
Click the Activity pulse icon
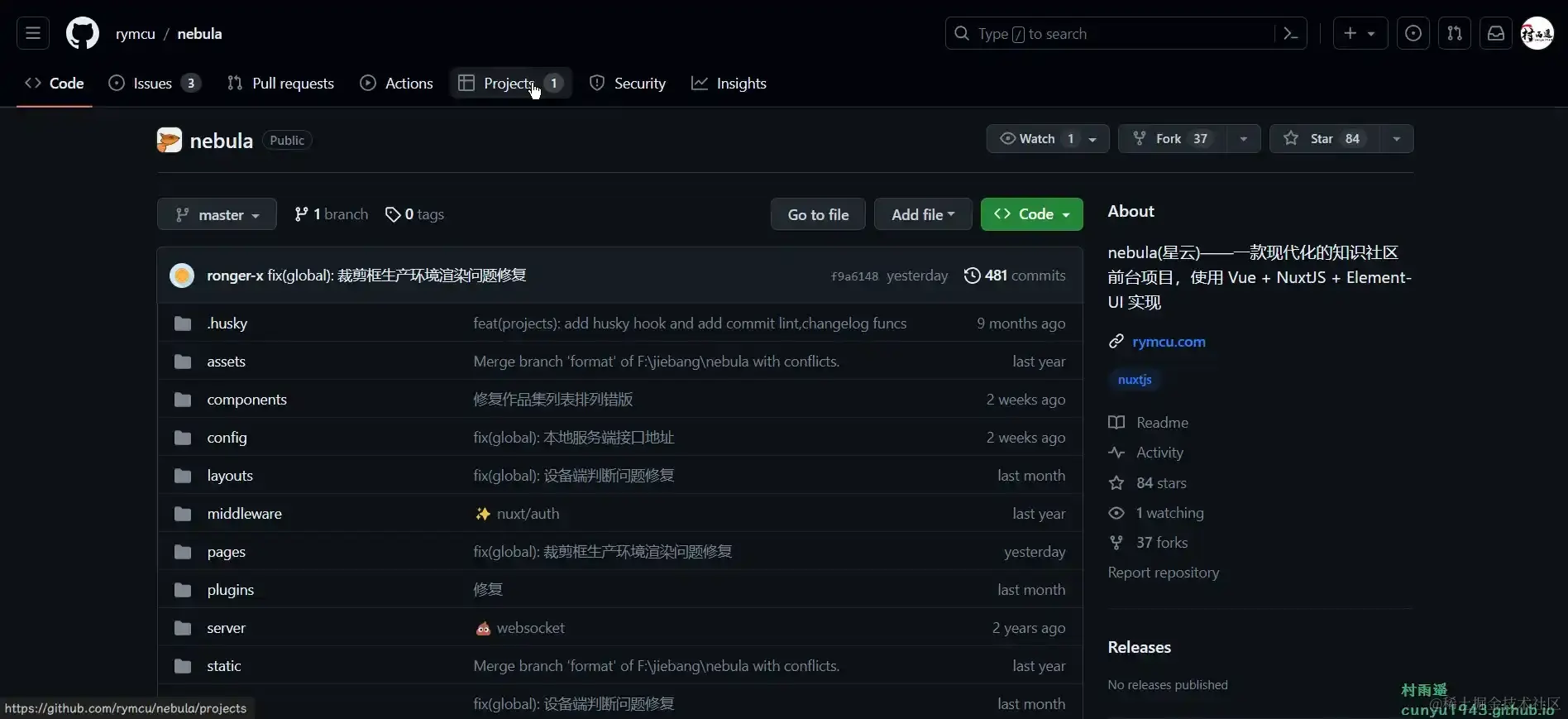point(1116,453)
